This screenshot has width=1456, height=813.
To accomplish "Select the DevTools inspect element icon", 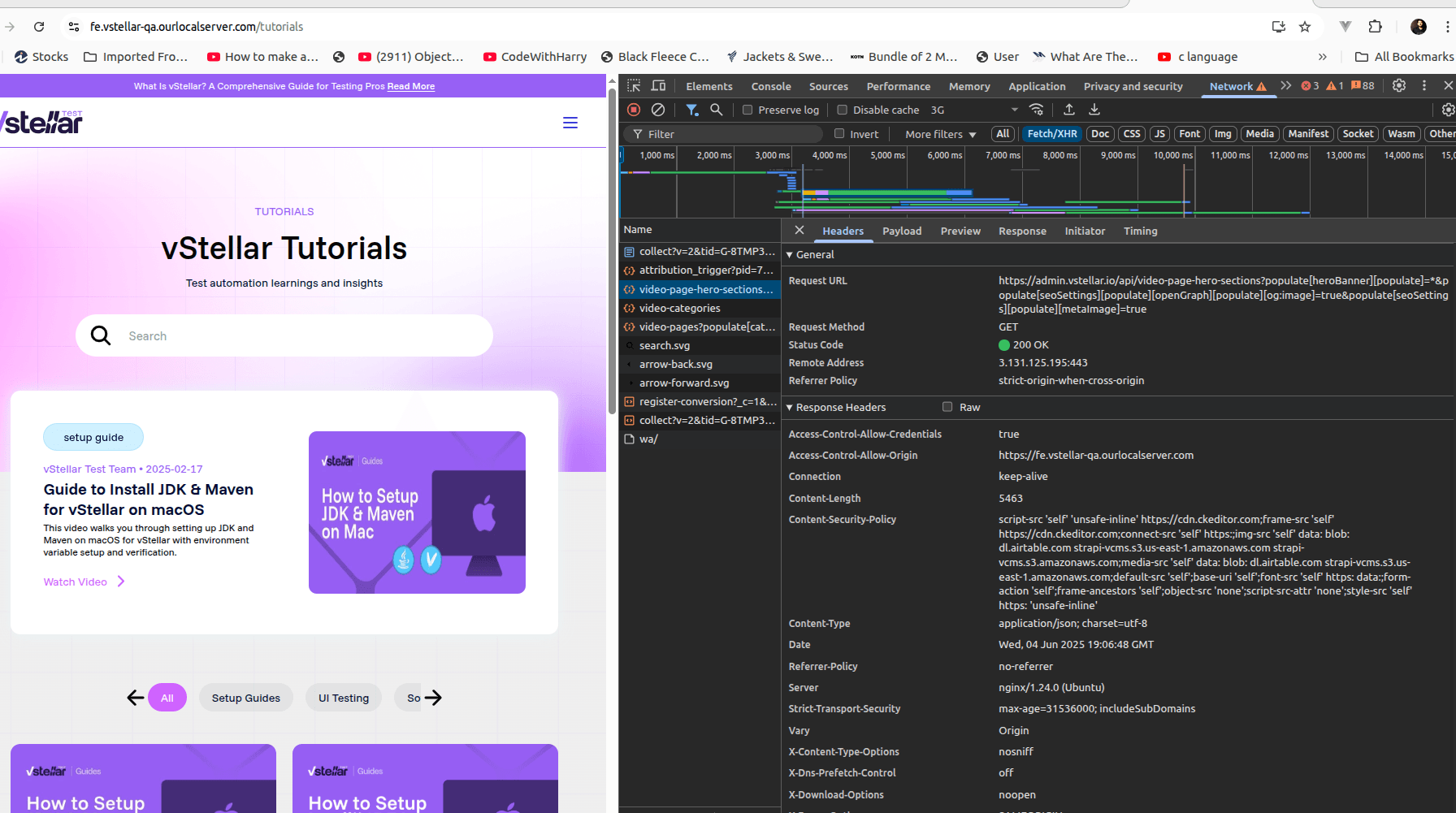I will pyautogui.click(x=634, y=86).
